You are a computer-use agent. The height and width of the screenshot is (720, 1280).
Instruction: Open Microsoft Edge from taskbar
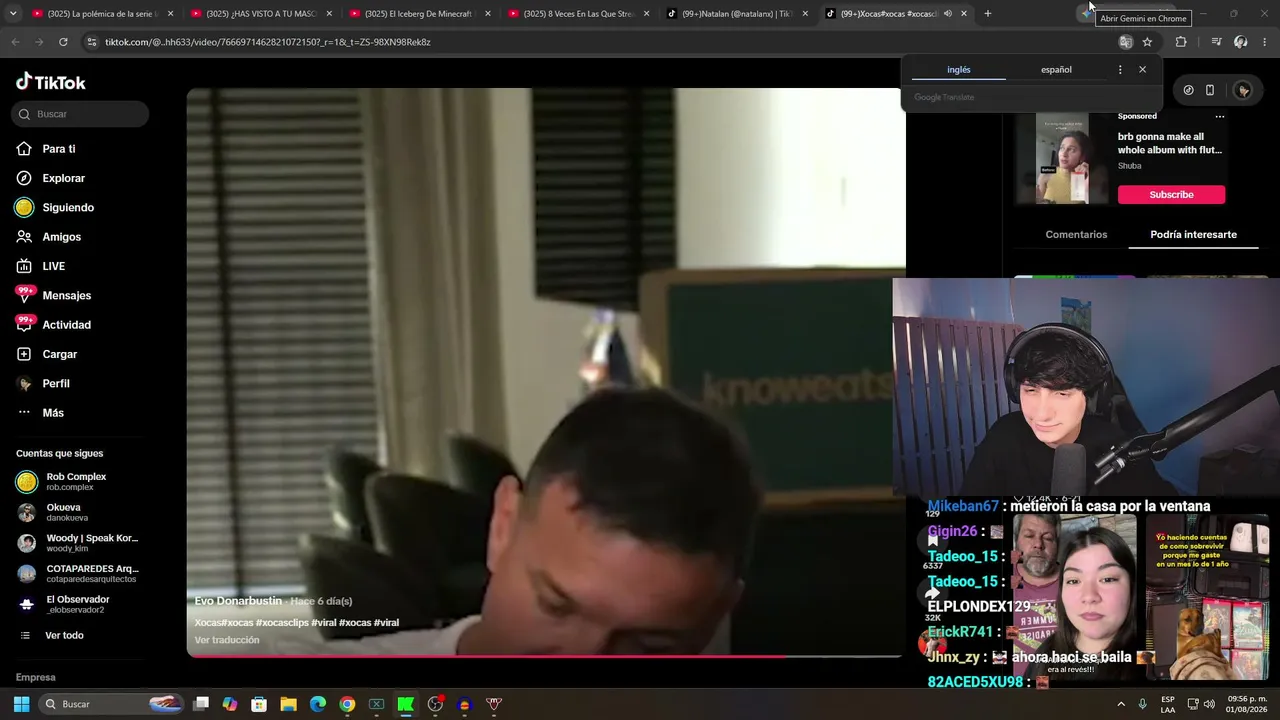tap(318, 704)
